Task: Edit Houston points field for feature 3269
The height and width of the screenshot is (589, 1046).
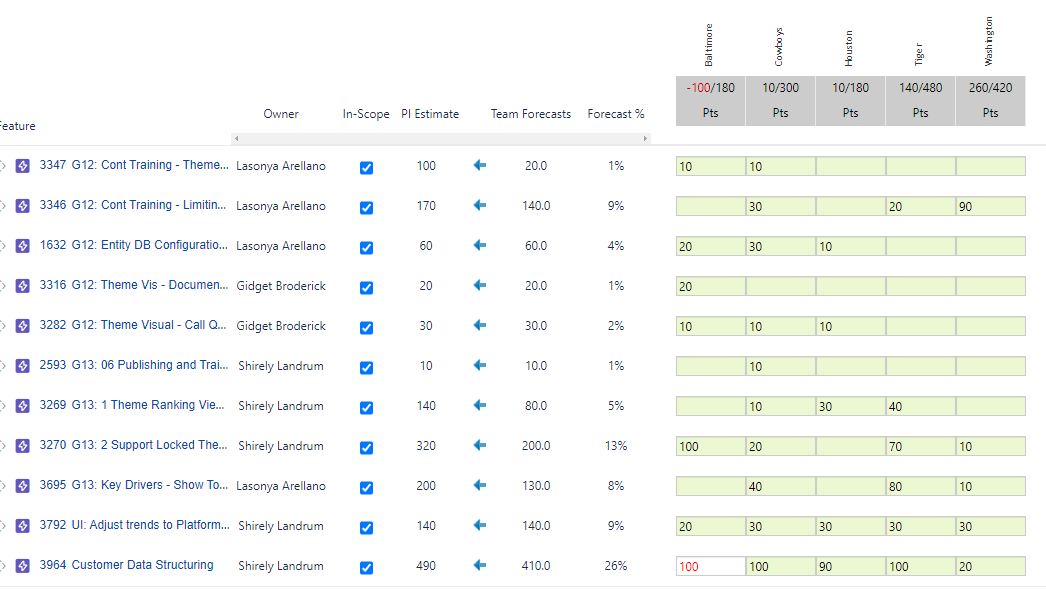Action: pyautogui.click(x=851, y=406)
